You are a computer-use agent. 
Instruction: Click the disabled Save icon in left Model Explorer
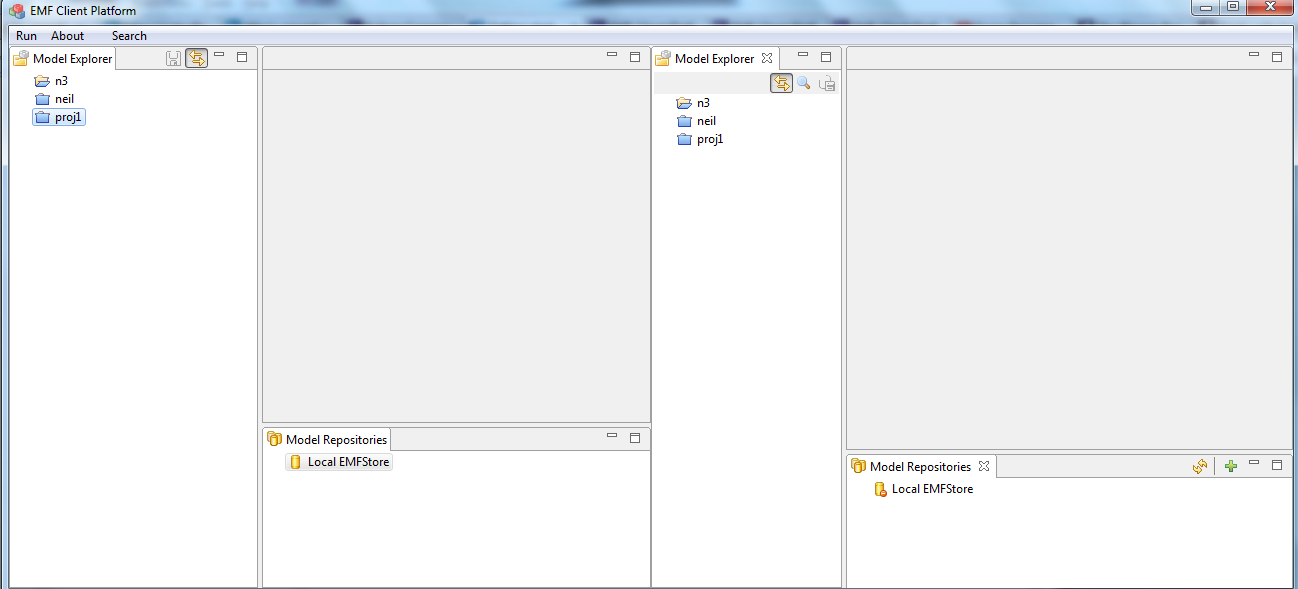click(x=174, y=58)
